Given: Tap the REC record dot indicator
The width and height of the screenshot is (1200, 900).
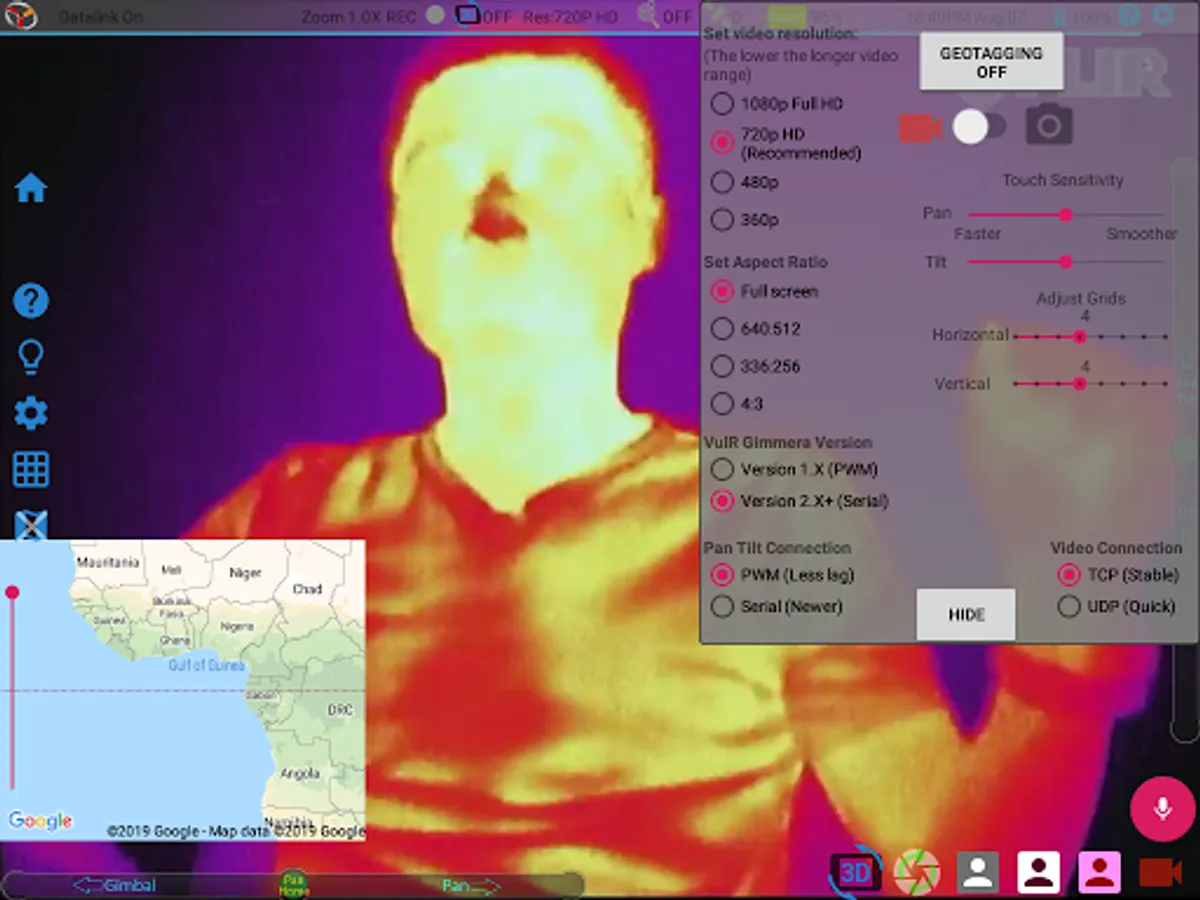Looking at the screenshot, I should point(435,15).
